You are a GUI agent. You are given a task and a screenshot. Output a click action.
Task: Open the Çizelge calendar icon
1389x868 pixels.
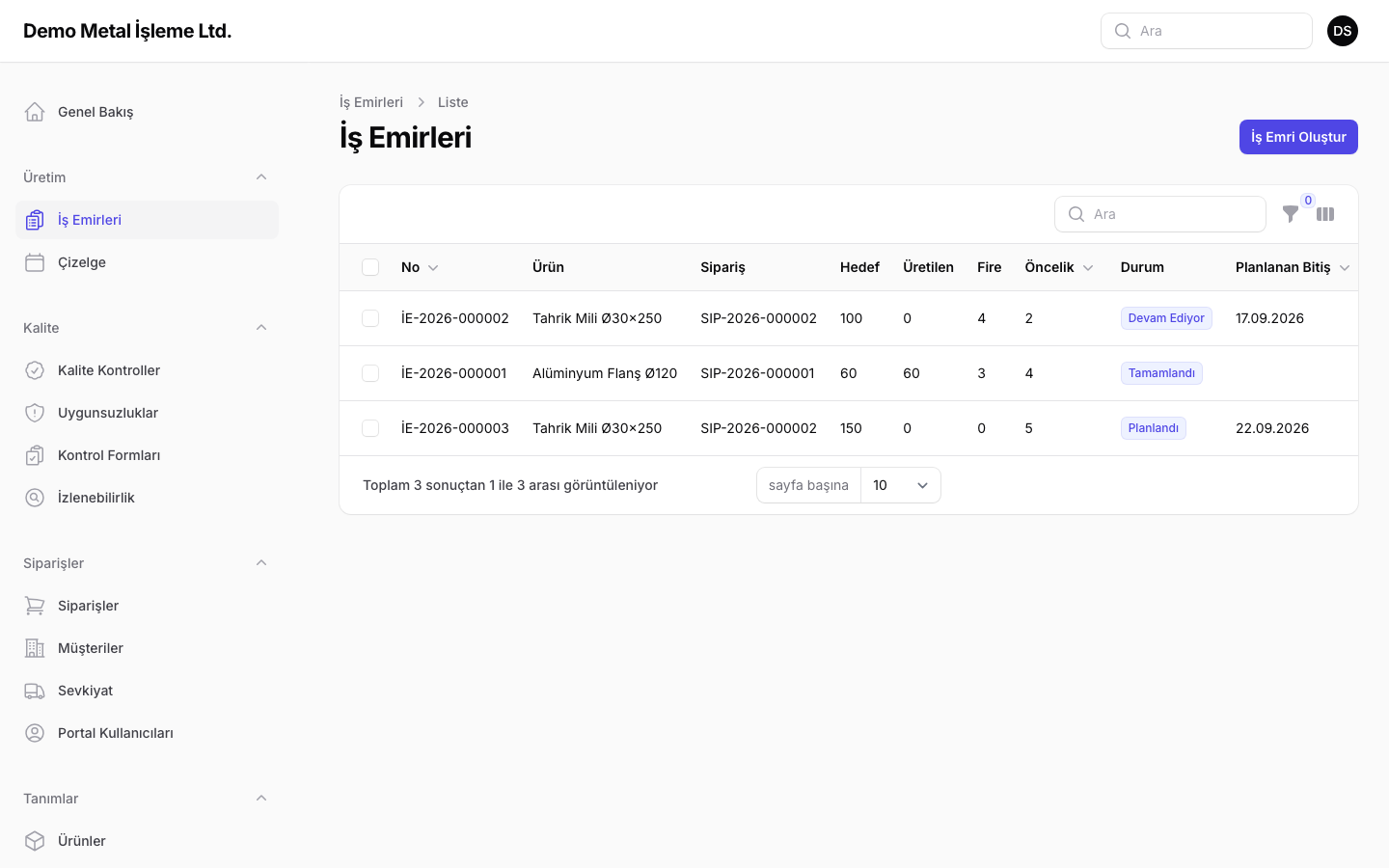point(35,262)
